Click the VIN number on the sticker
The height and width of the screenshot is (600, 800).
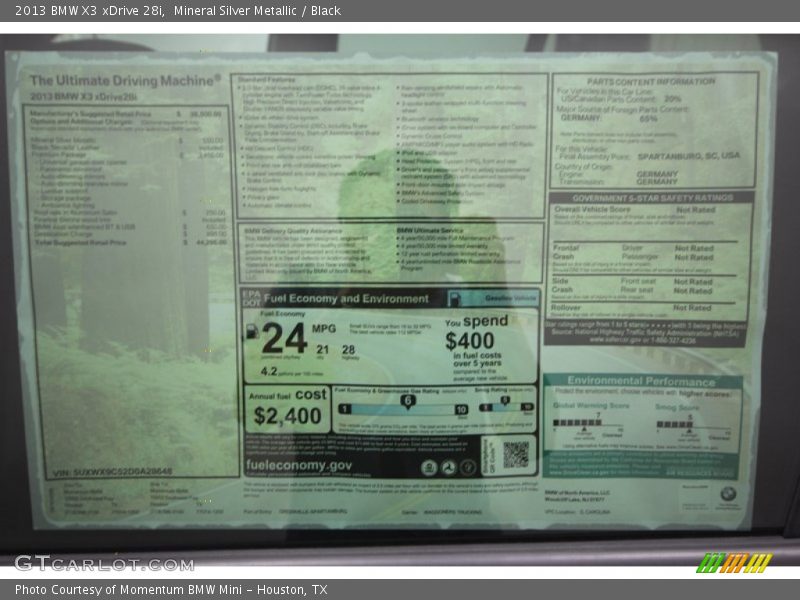click(x=113, y=472)
